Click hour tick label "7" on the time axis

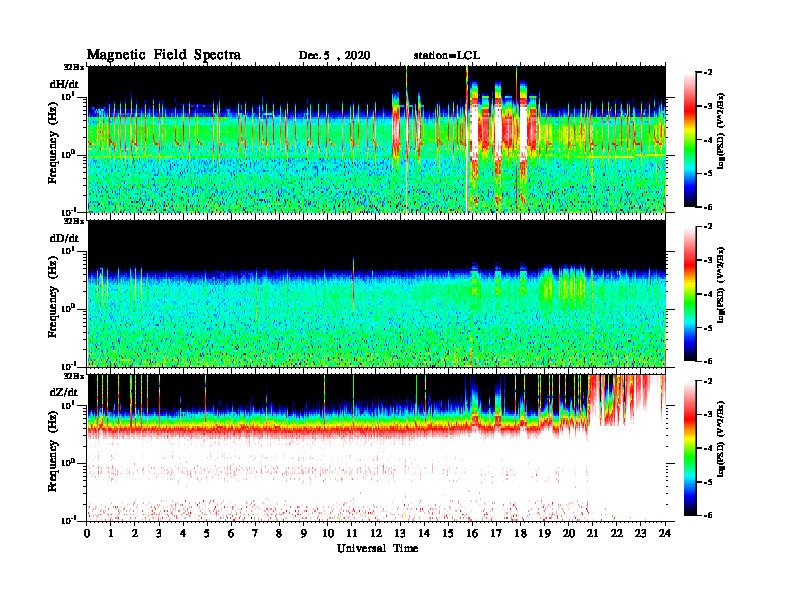click(255, 533)
